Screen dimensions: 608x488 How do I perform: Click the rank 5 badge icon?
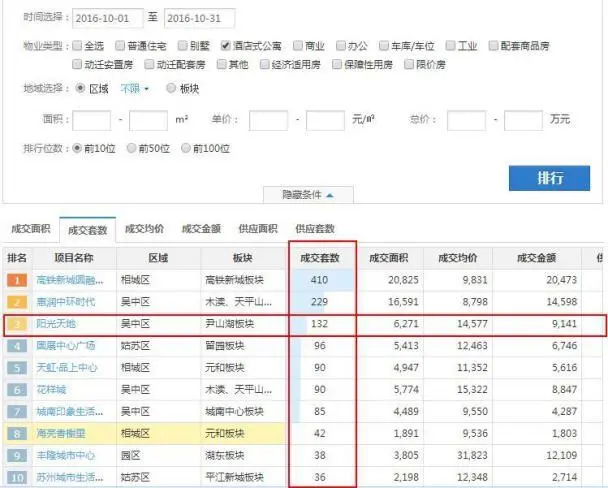point(17,368)
